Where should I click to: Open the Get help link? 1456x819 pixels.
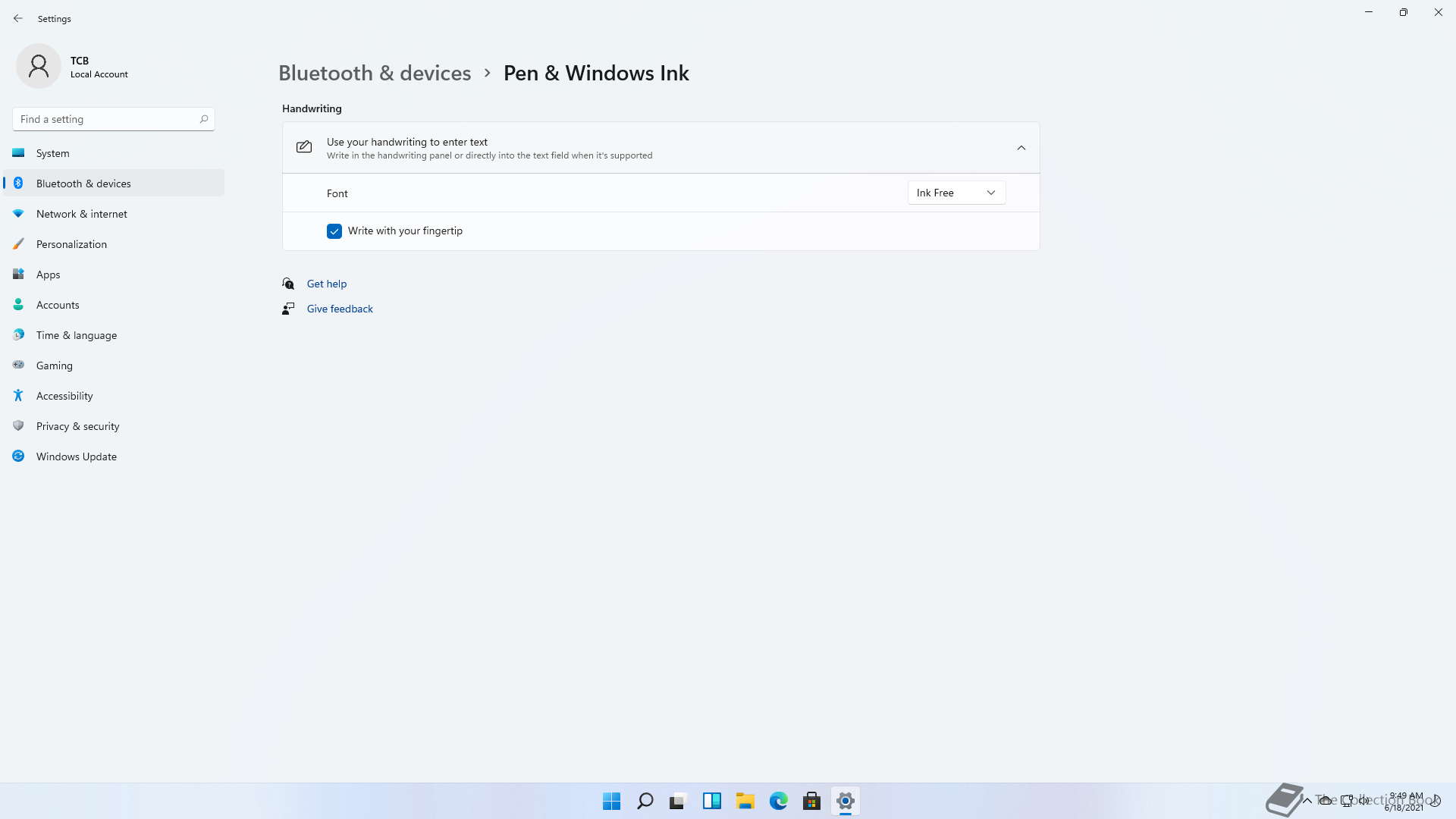point(327,284)
